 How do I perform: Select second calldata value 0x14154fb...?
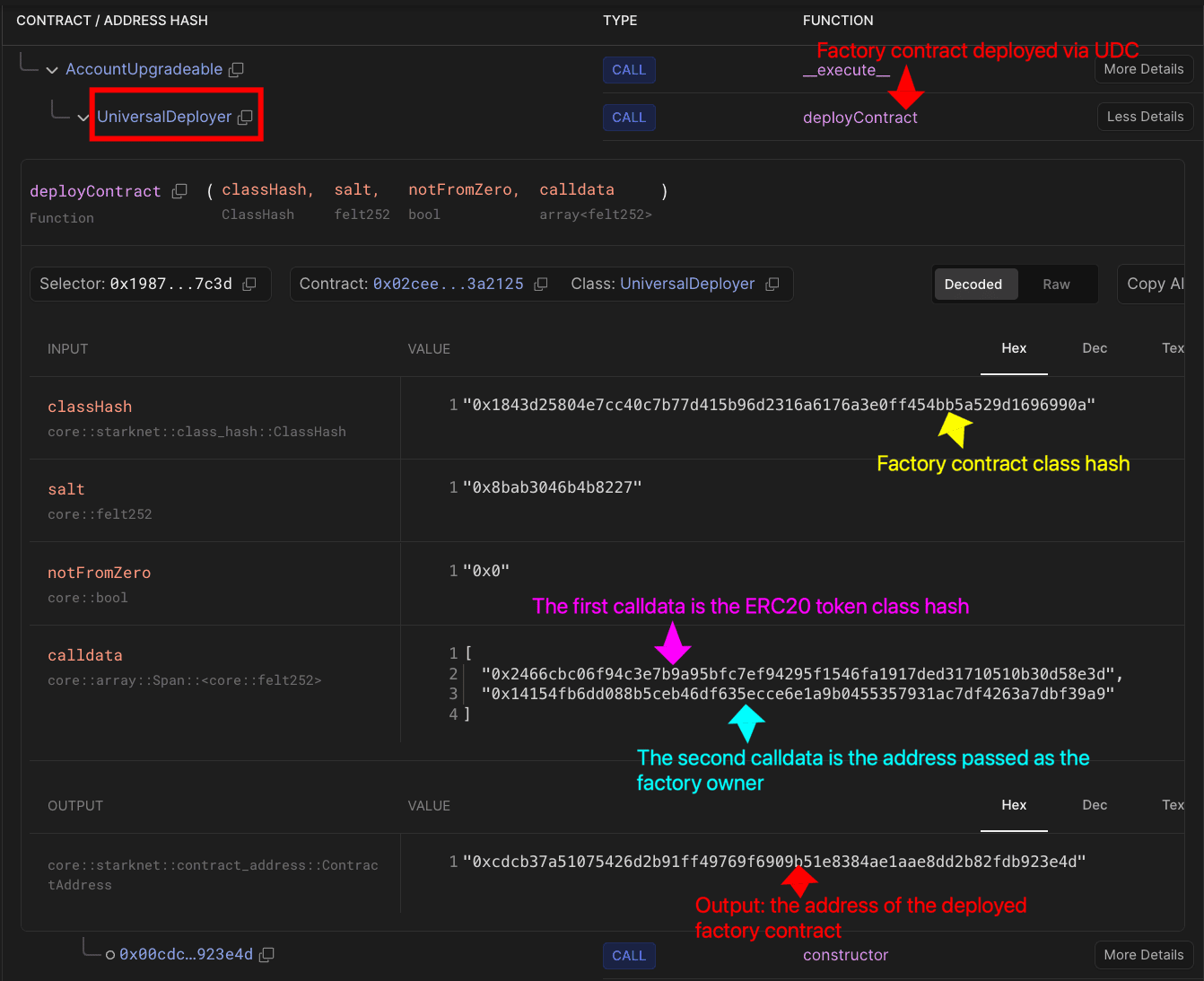pos(798,694)
